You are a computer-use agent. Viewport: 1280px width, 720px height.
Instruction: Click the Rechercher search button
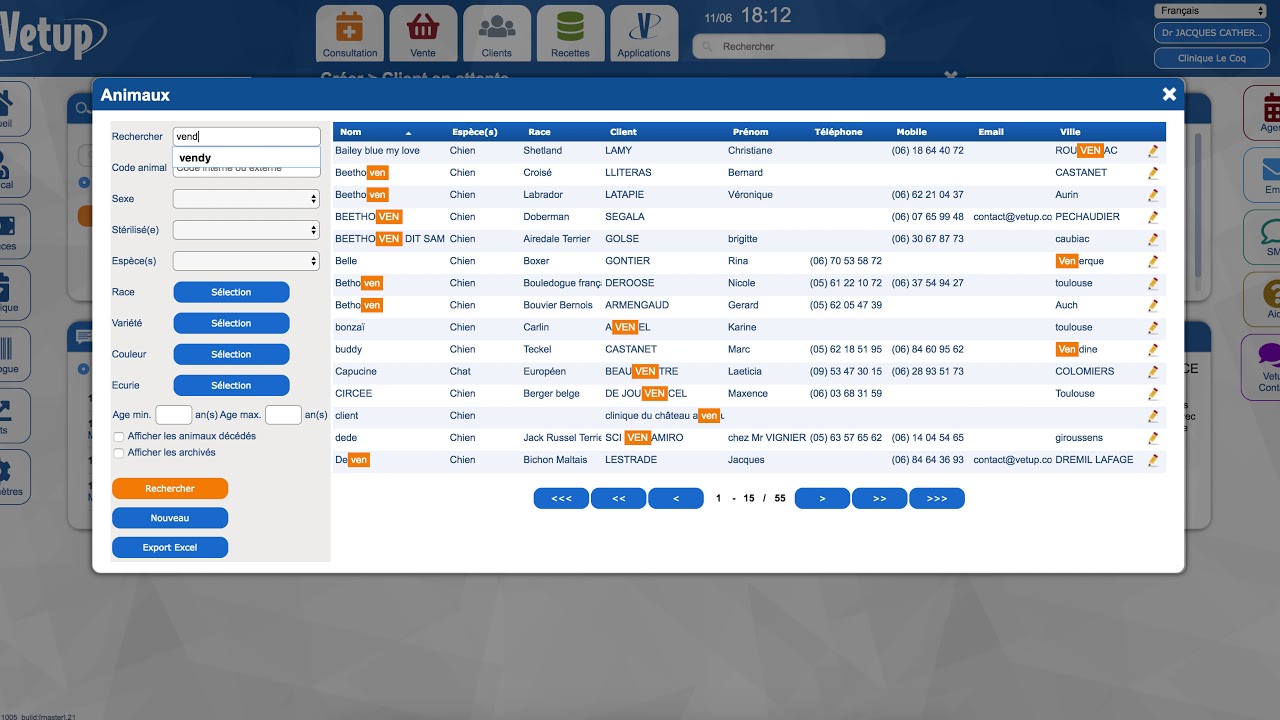pos(169,488)
